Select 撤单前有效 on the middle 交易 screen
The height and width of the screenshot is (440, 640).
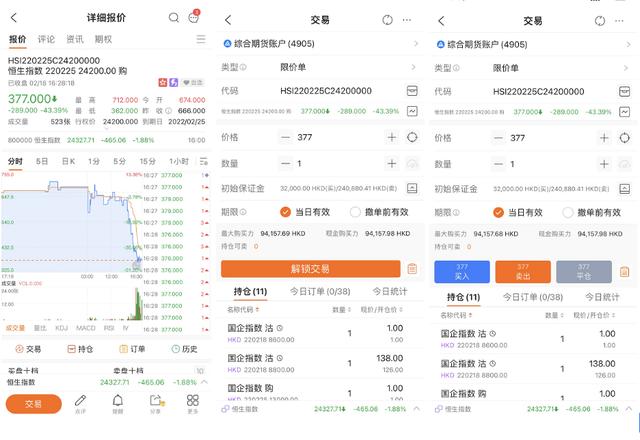pos(379,212)
